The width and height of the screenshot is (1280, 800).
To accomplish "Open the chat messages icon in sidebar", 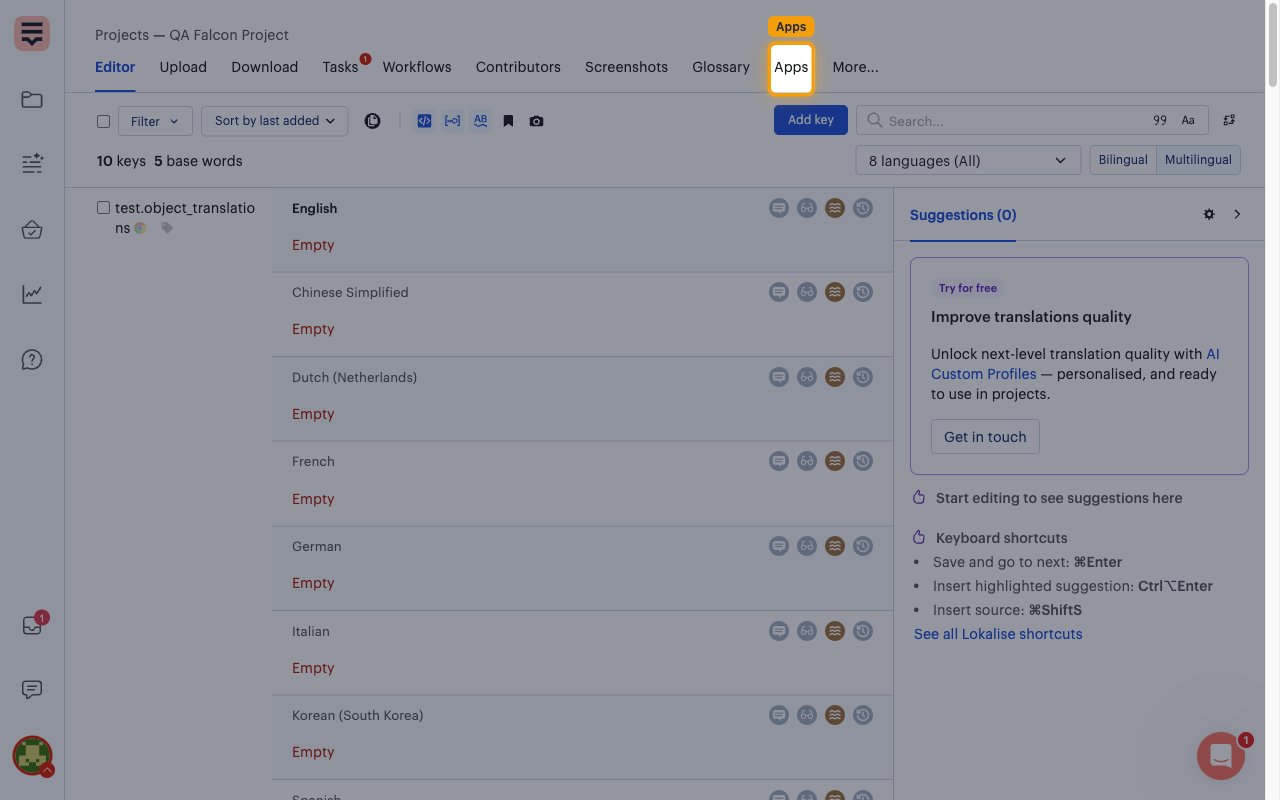I will tap(32, 690).
